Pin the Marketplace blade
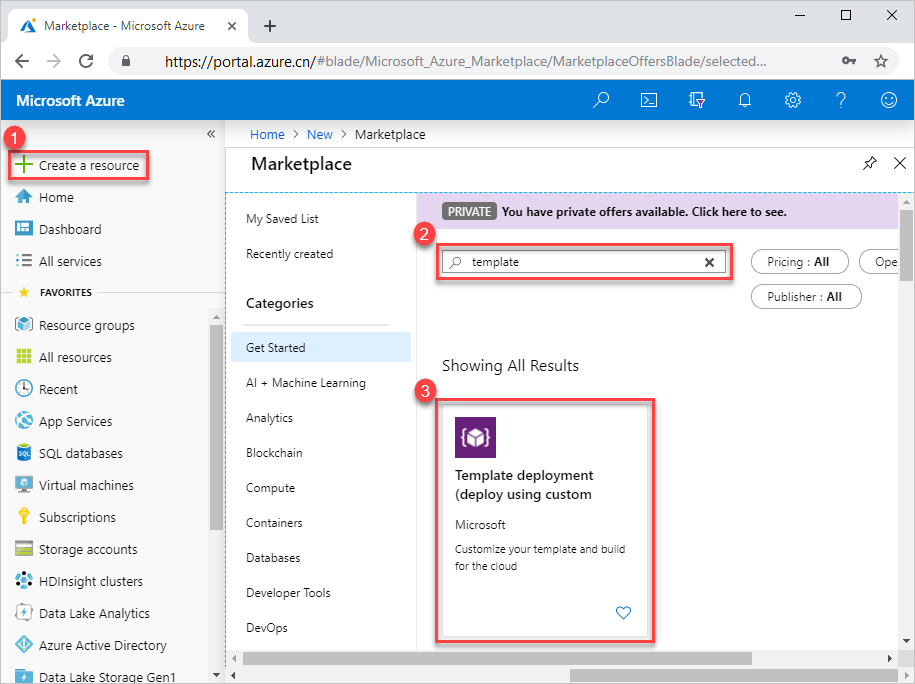Viewport: 915px width, 684px height. click(x=869, y=163)
